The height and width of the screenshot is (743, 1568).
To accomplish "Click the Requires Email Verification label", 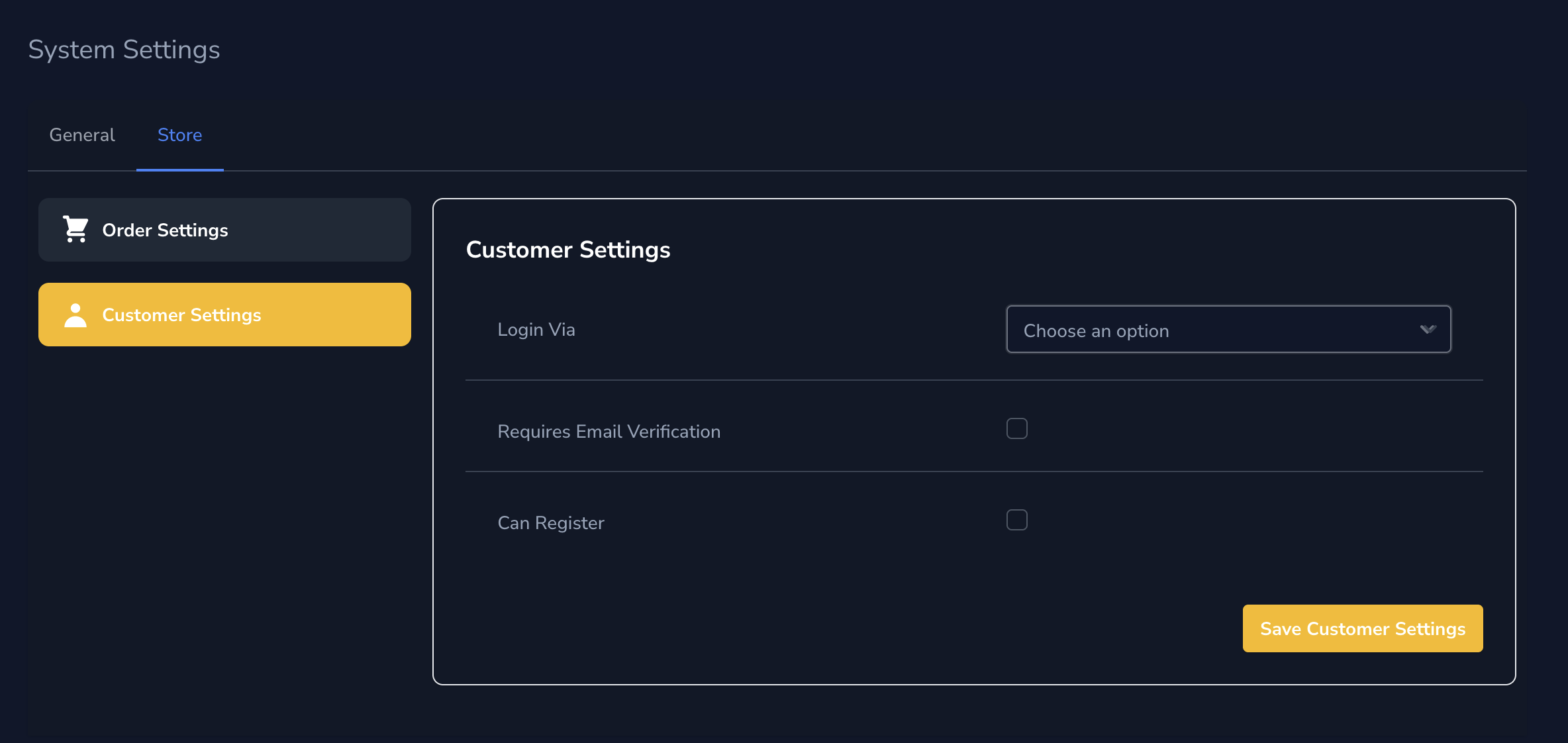I will [x=609, y=431].
